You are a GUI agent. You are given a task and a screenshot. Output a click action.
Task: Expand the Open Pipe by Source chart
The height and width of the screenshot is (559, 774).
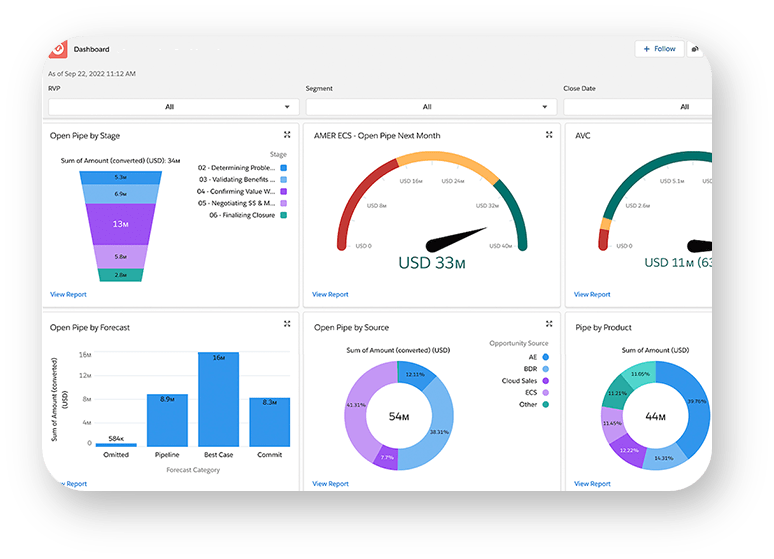[549, 324]
